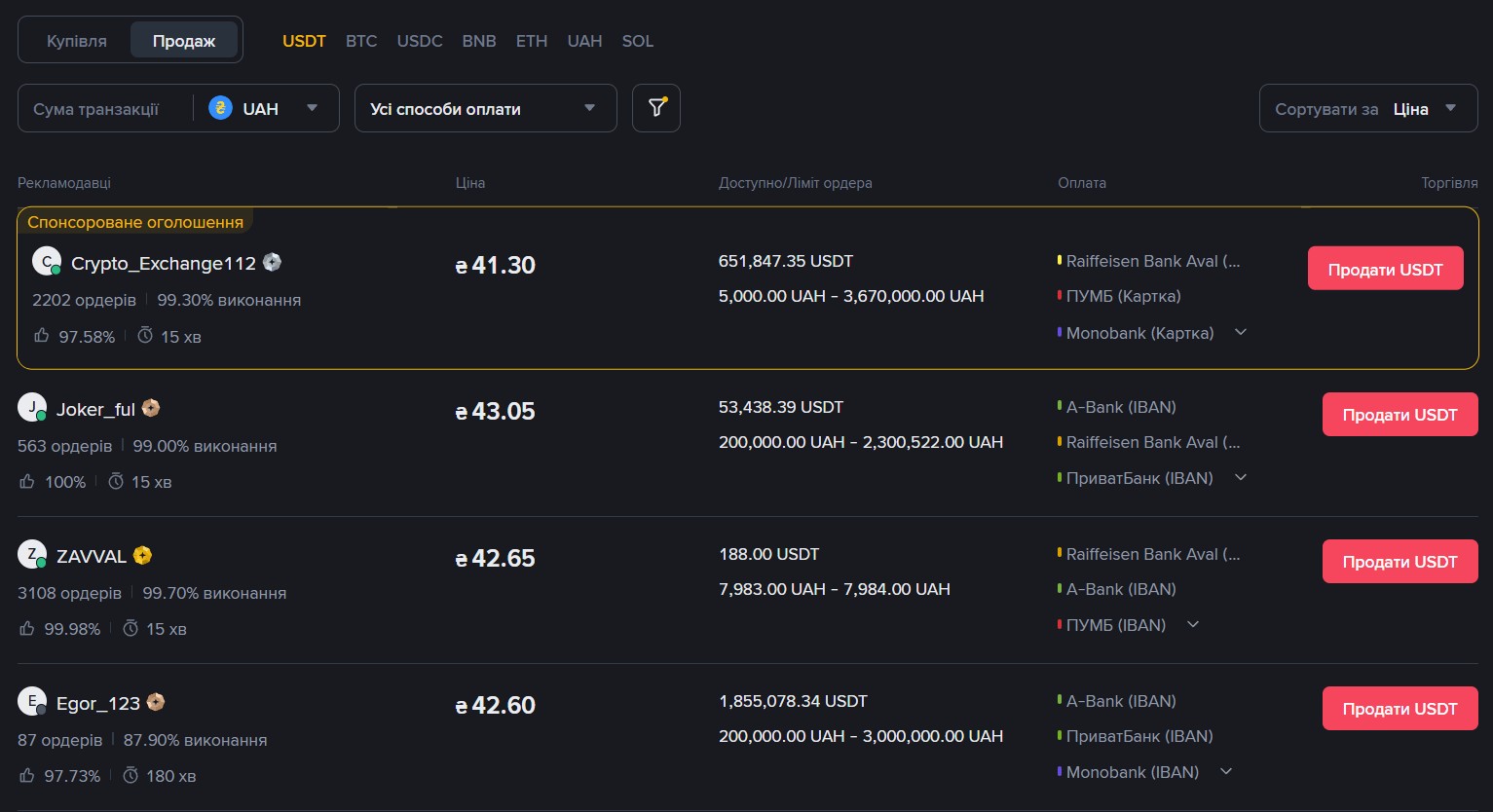Click the badge next to Crypto_Exchange112
Screen dimensions: 1493x812
point(273,262)
